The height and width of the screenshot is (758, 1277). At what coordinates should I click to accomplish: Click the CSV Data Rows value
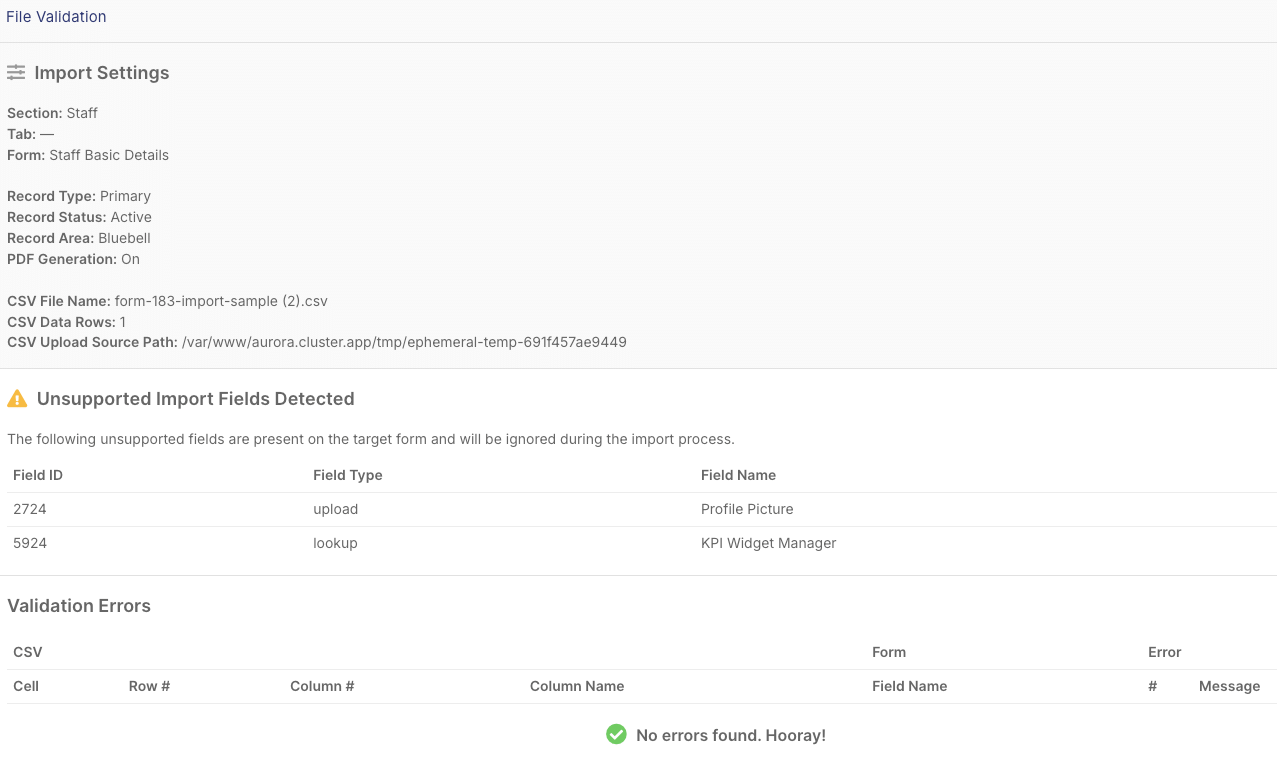click(123, 322)
